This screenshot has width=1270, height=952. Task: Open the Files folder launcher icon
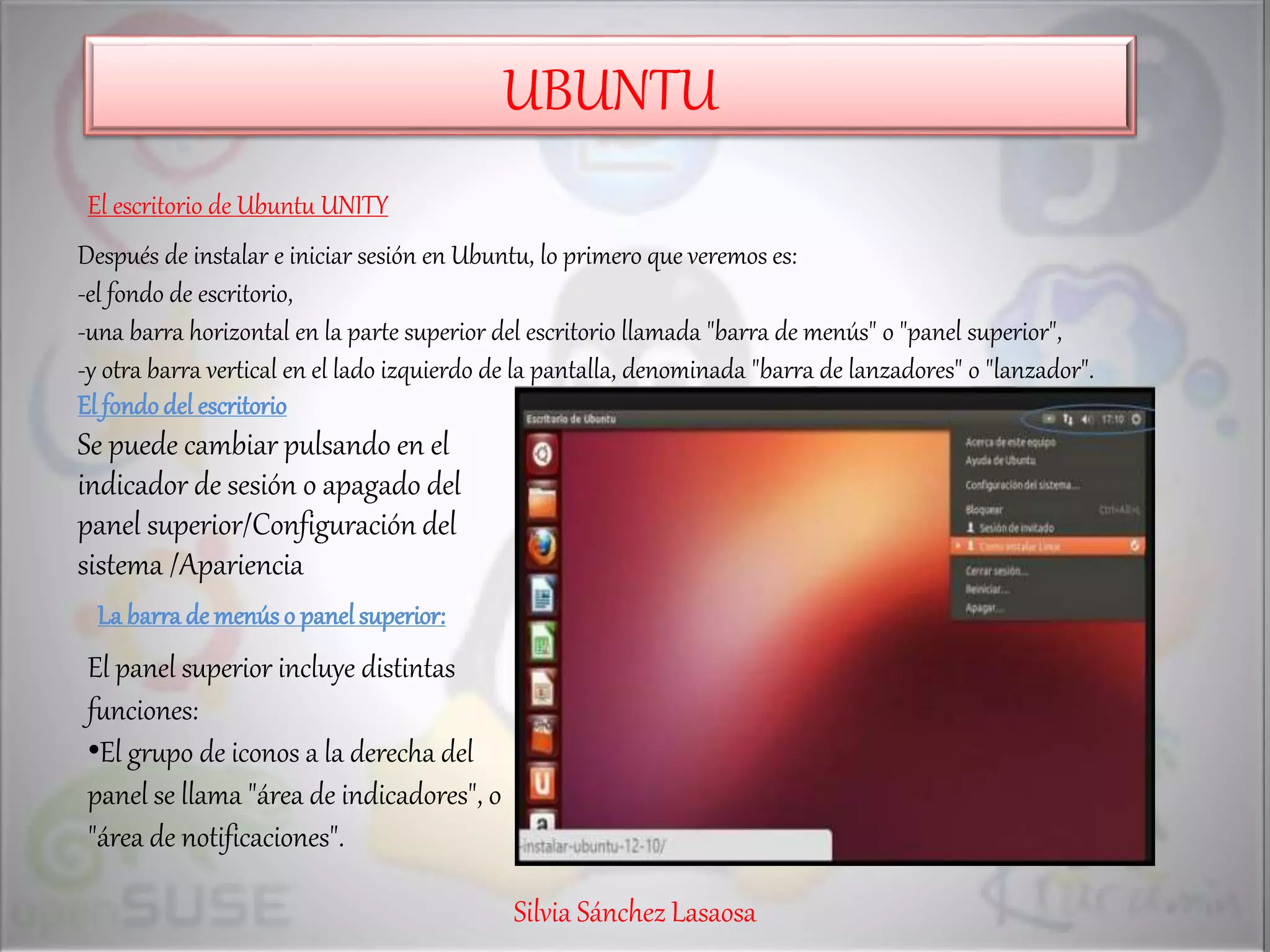pos(542,501)
